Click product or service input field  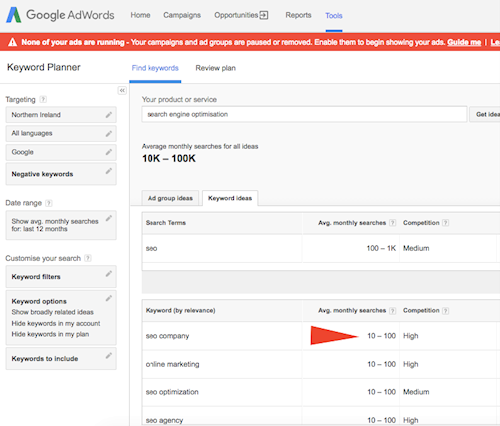(304, 114)
